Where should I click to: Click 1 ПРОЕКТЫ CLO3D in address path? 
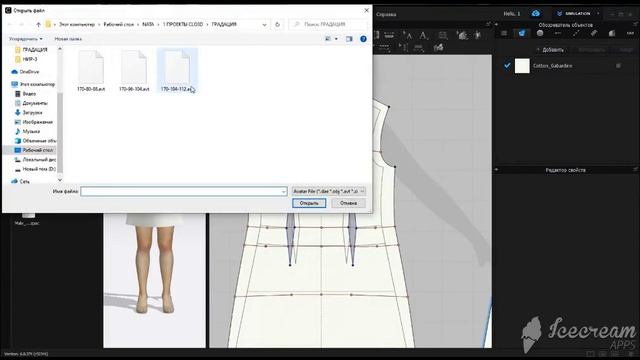pos(183,24)
